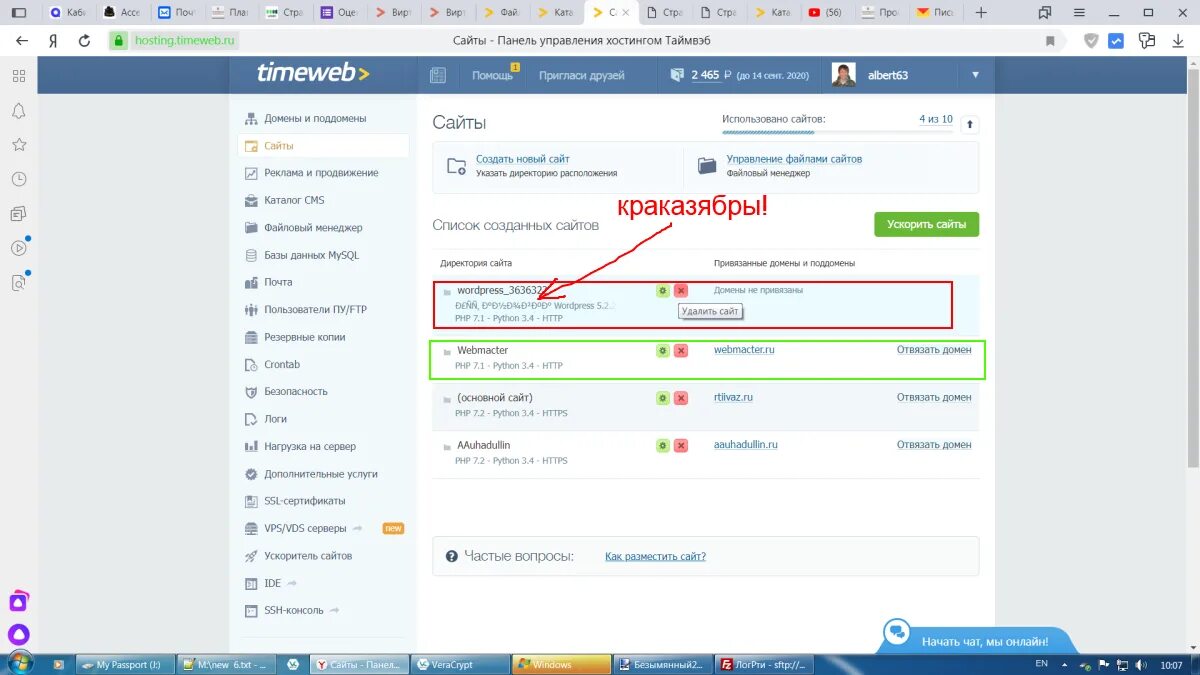
Task: Click the 4 из 10 sites used link
Action: [x=936, y=119]
